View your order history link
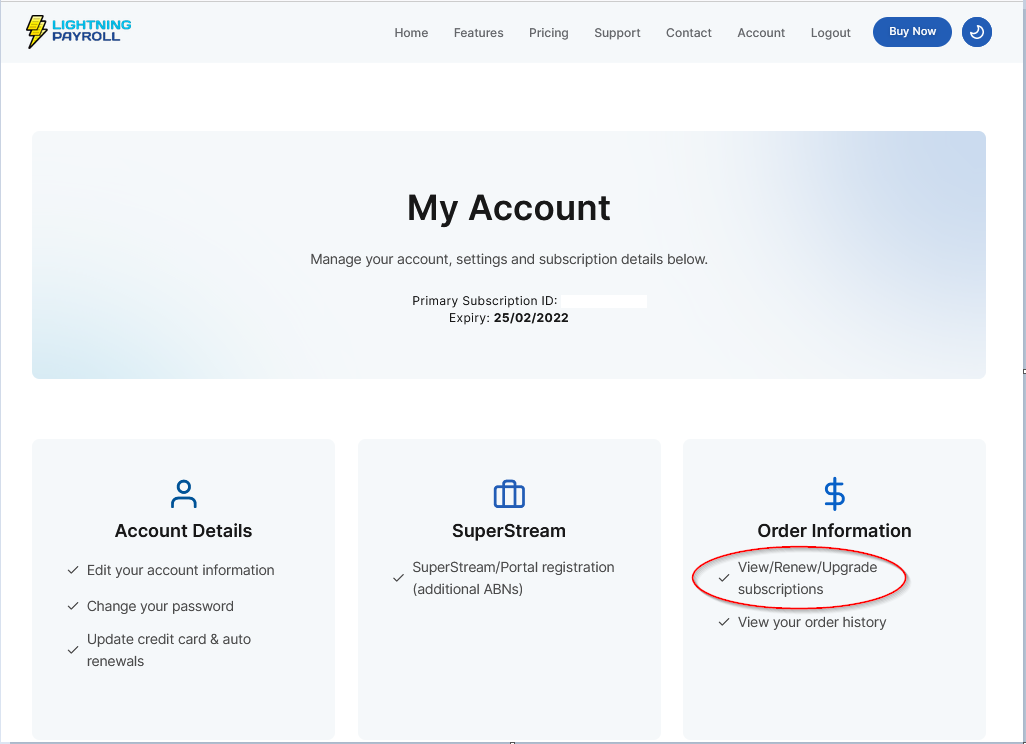The height and width of the screenshot is (744, 1026). (x=812, y=622)
